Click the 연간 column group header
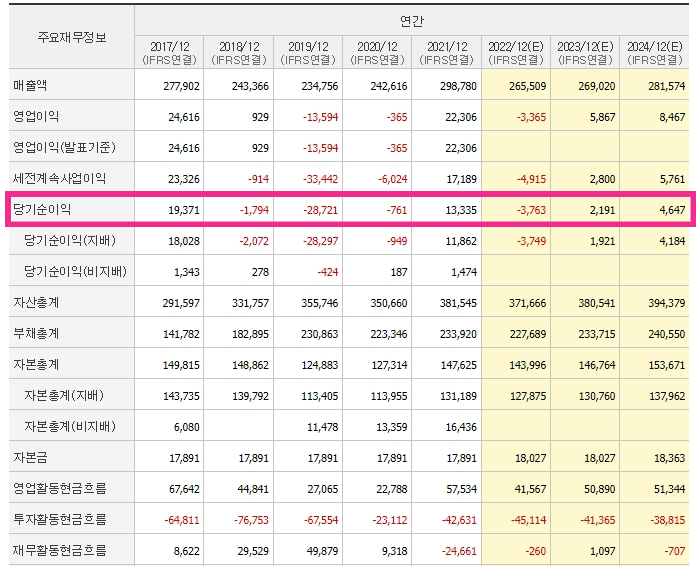 click(412, 21)
